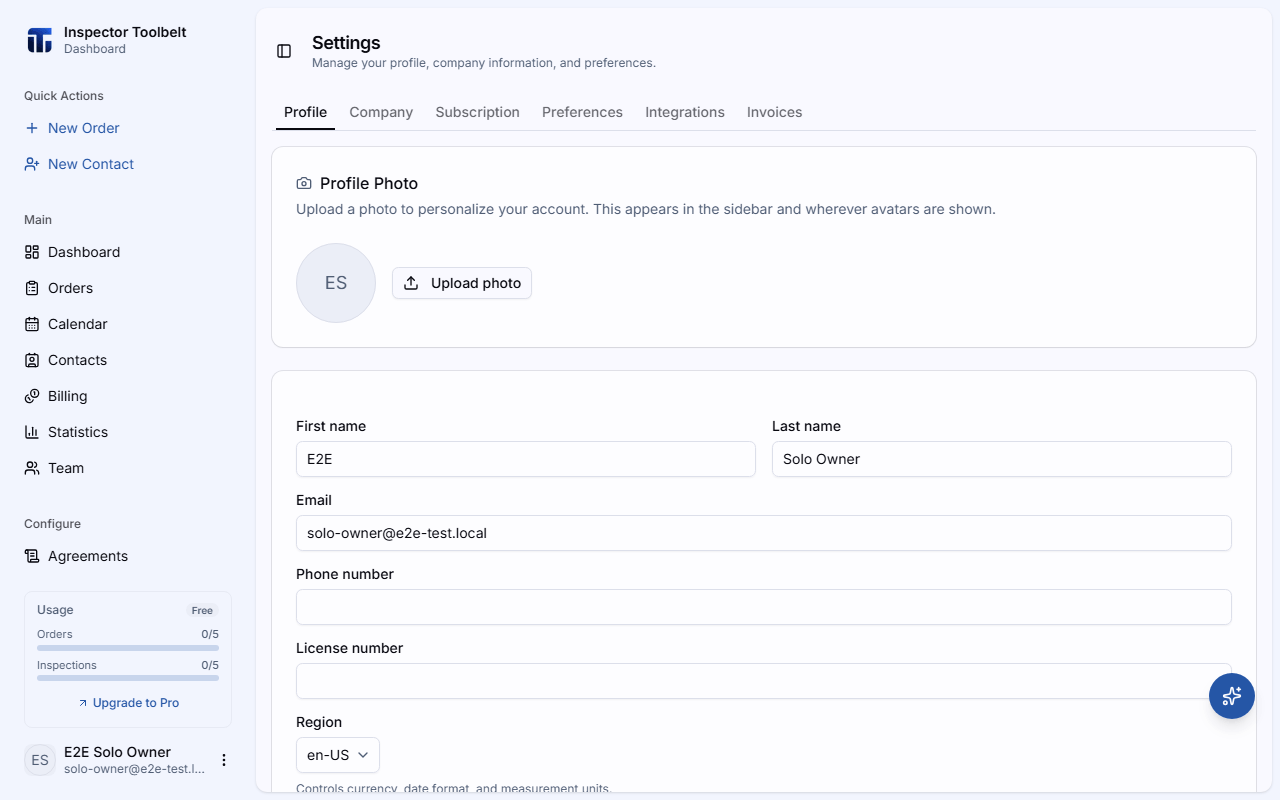This screenshot has height=800, width=1280.
Task: Click the E2E Solo Owner account name
Action: click(117, 752)
